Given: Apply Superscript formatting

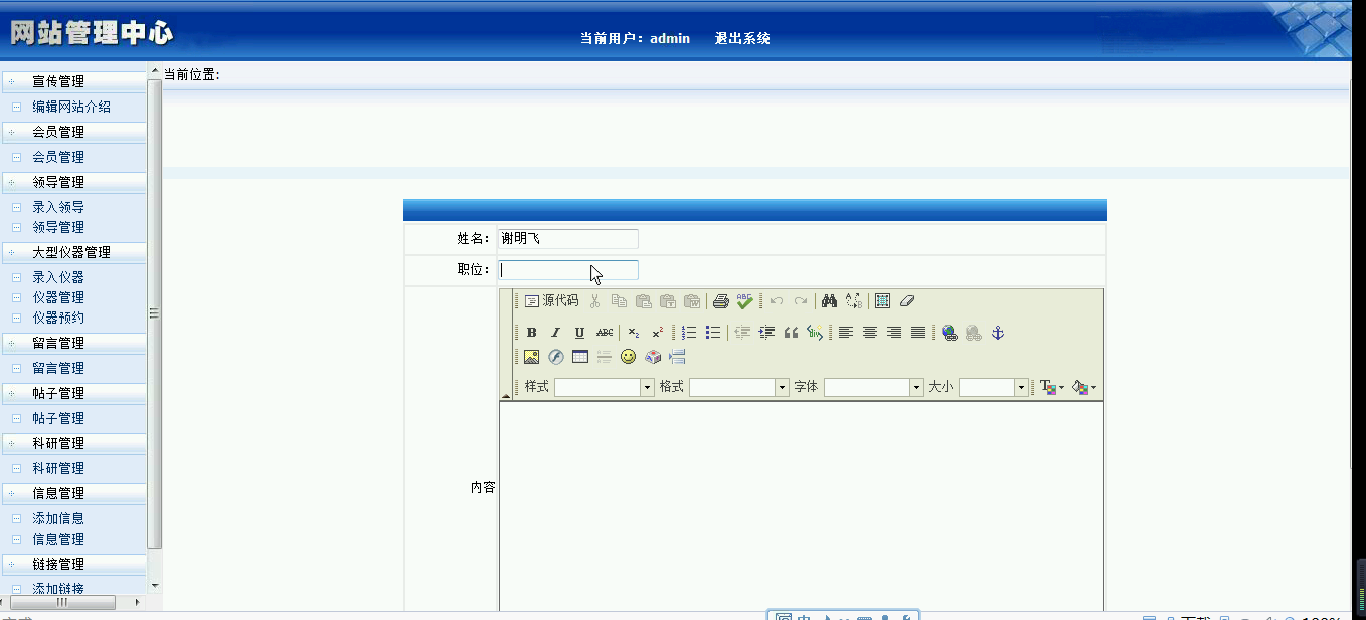Looking at the screenshot, I should click(658, 333).
